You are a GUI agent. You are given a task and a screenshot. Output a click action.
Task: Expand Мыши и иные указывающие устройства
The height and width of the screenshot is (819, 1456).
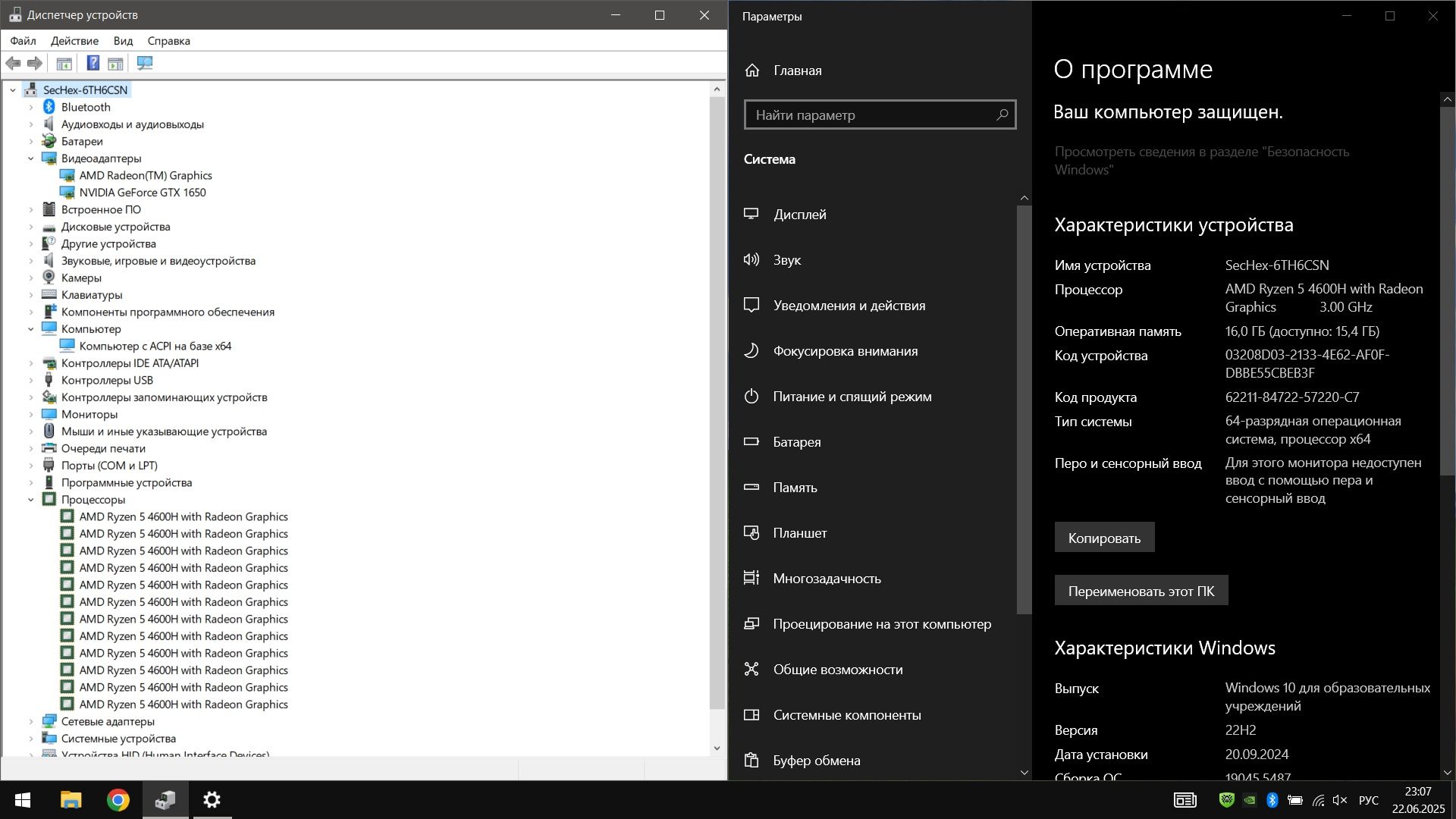click(x=31, y=431)
